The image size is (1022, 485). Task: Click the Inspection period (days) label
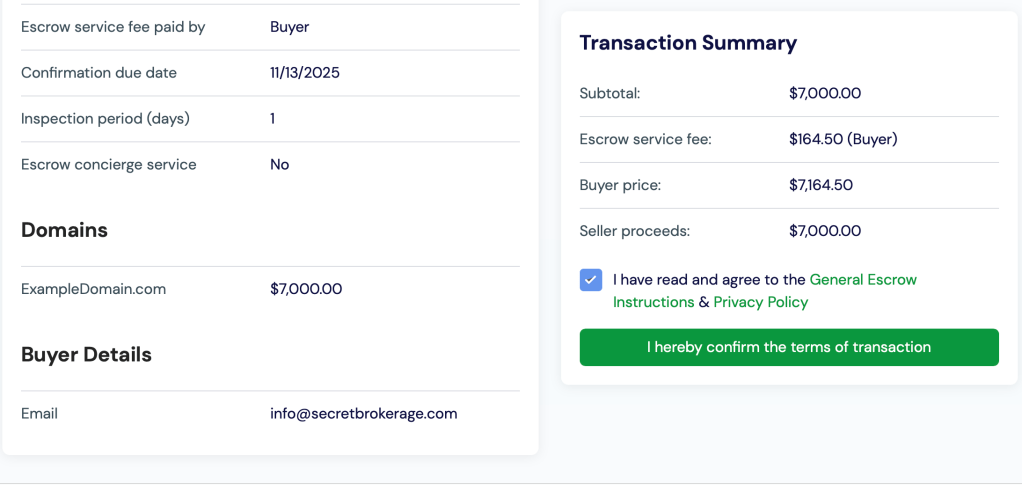(x=105, y=118)
